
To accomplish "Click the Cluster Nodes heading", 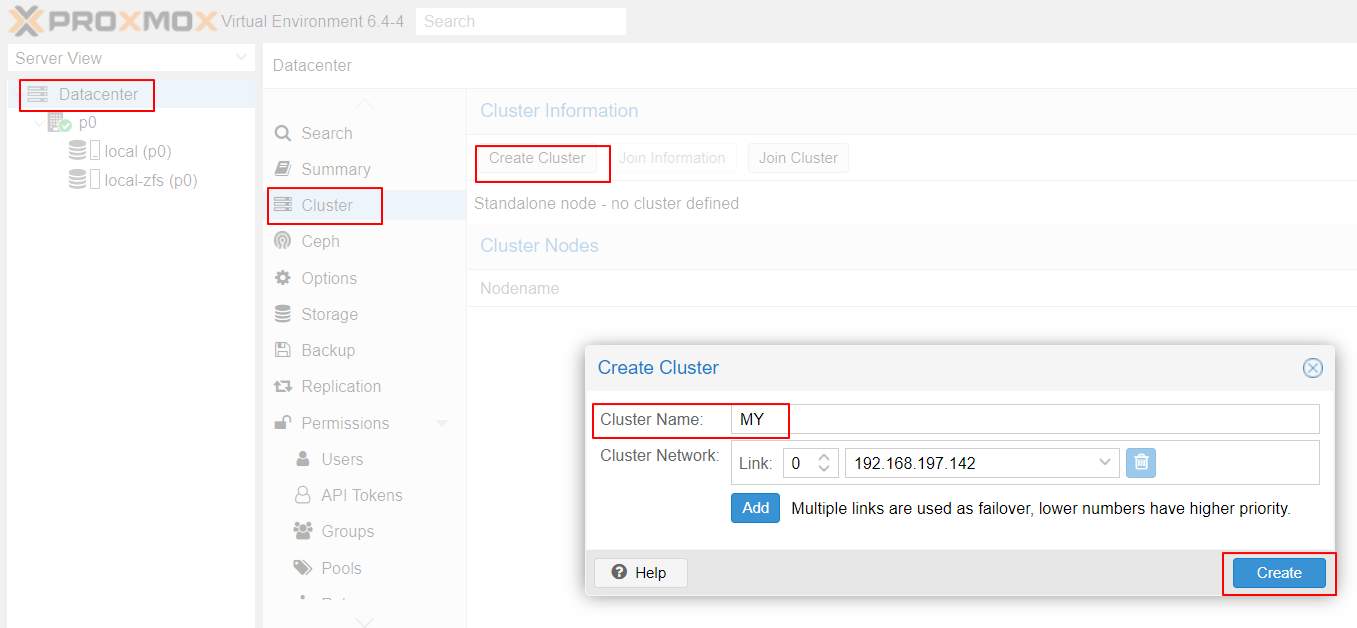I will coord(539,246).
